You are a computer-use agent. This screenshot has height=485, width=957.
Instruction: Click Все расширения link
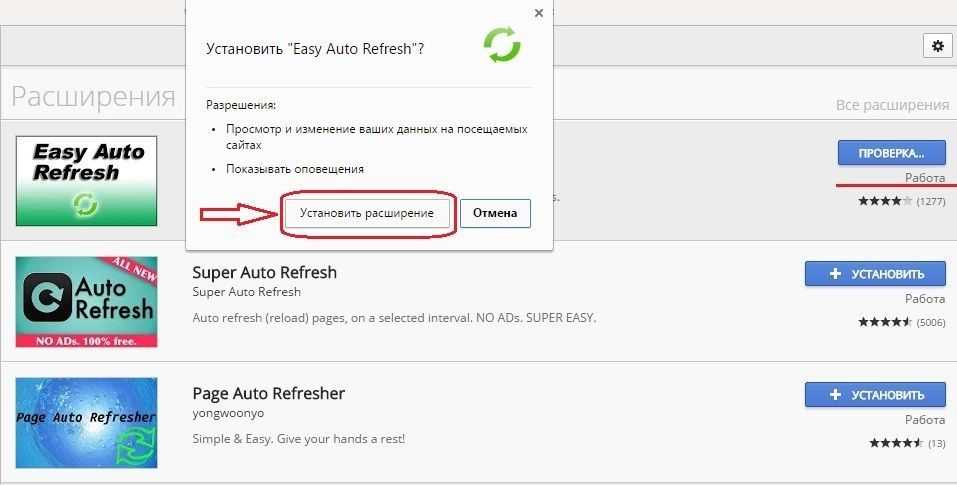(x=892, y=105)
